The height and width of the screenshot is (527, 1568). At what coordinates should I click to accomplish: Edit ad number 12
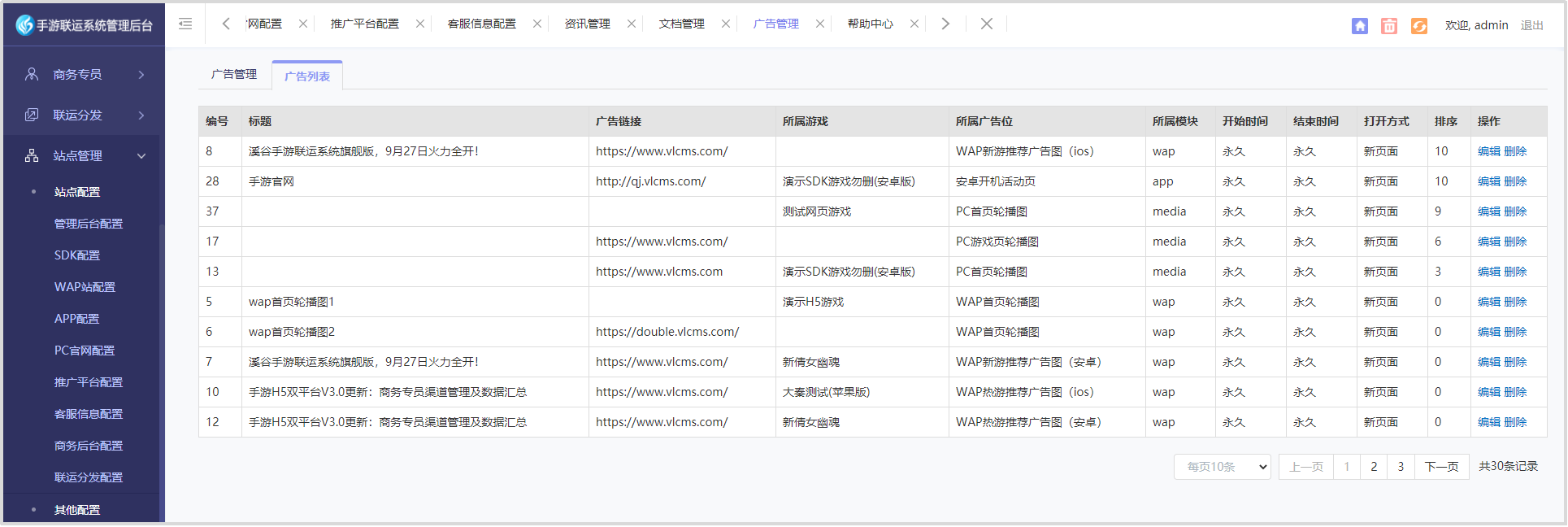[x=1489, y=422]
